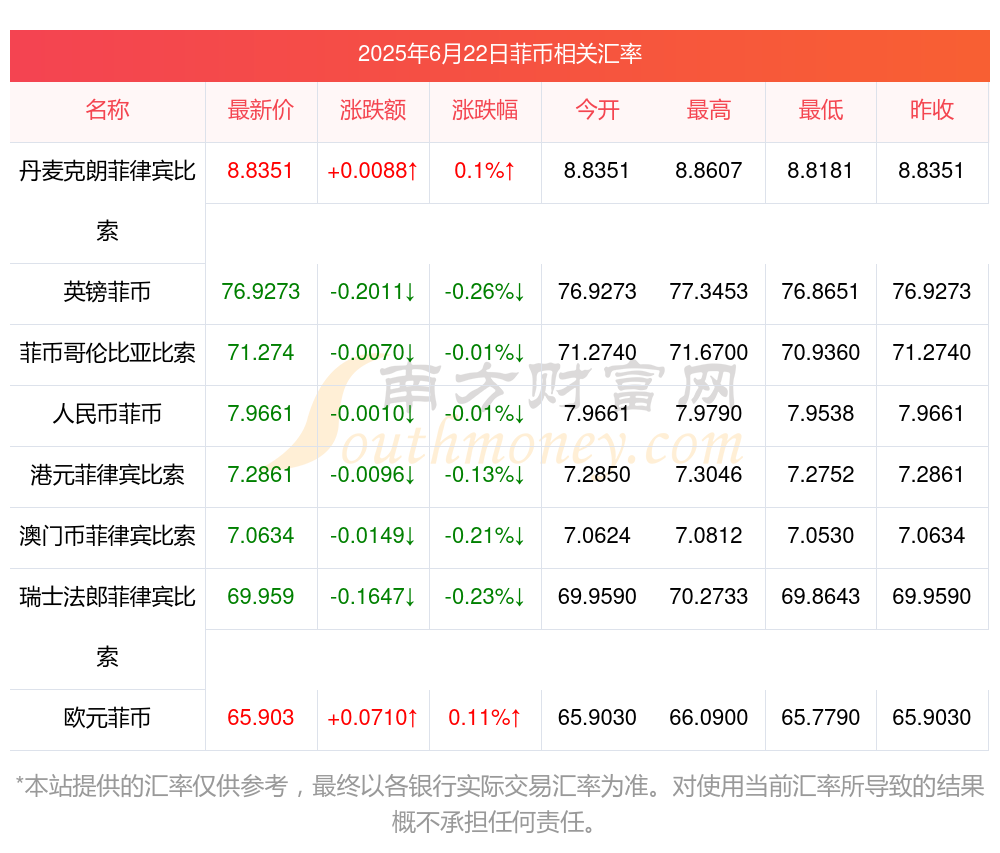
Task: Click the 港元菲律宾比索 row name
Action: point(107,475)
